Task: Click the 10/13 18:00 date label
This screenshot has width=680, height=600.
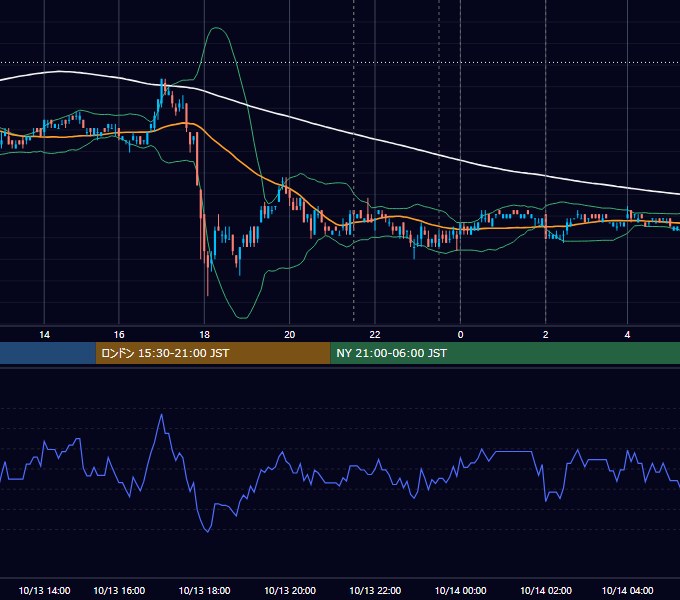Action: coord(204,590)
